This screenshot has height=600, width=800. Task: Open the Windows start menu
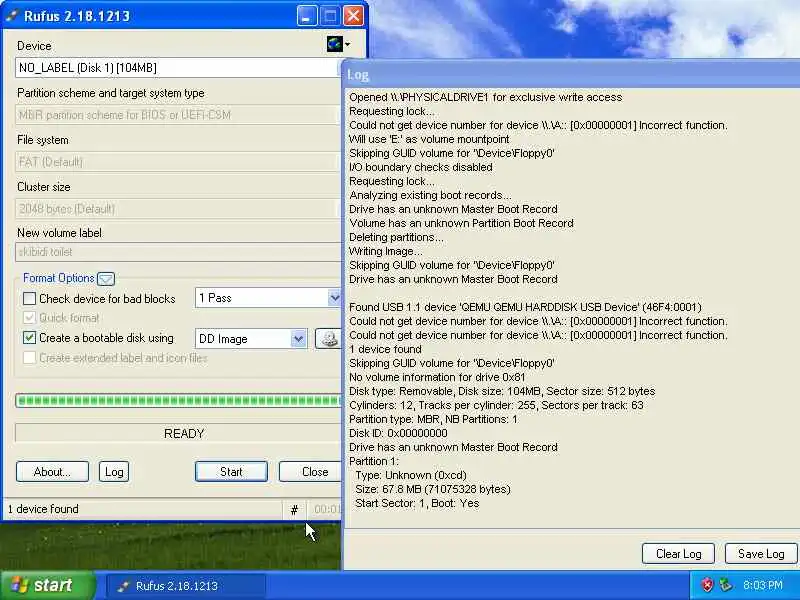pos(47,585)
